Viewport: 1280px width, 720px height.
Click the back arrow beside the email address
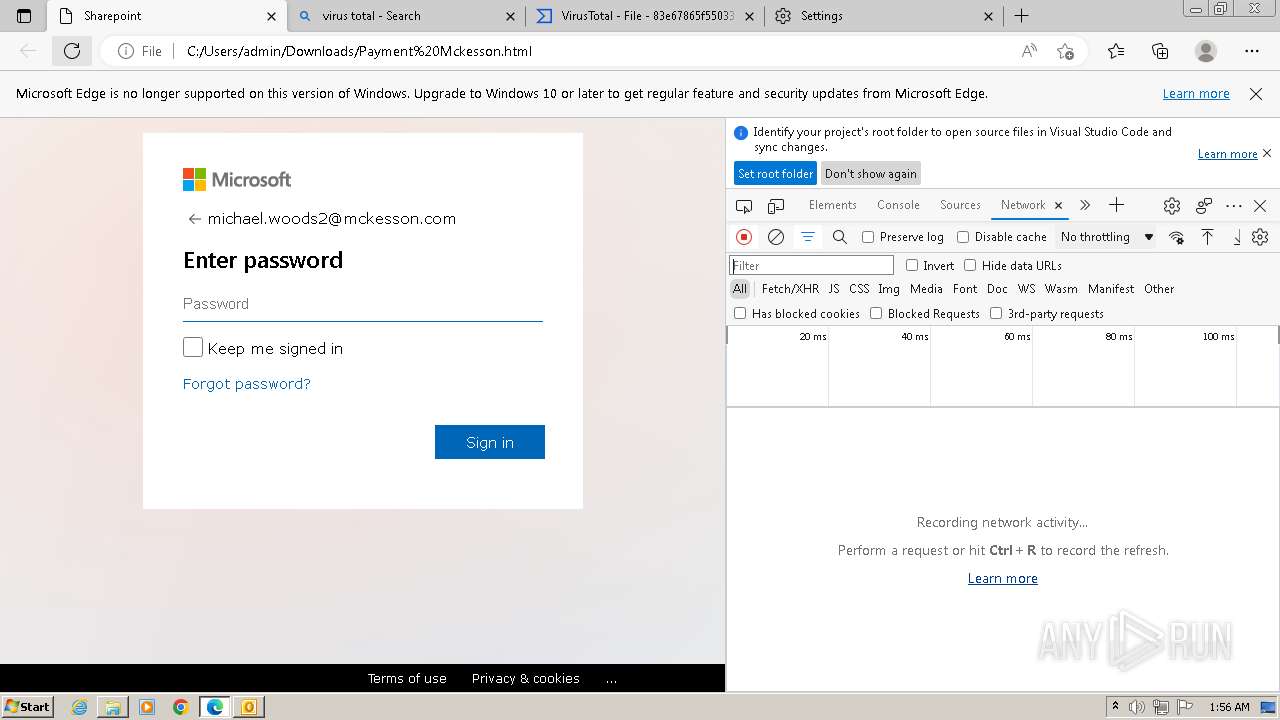194,219
